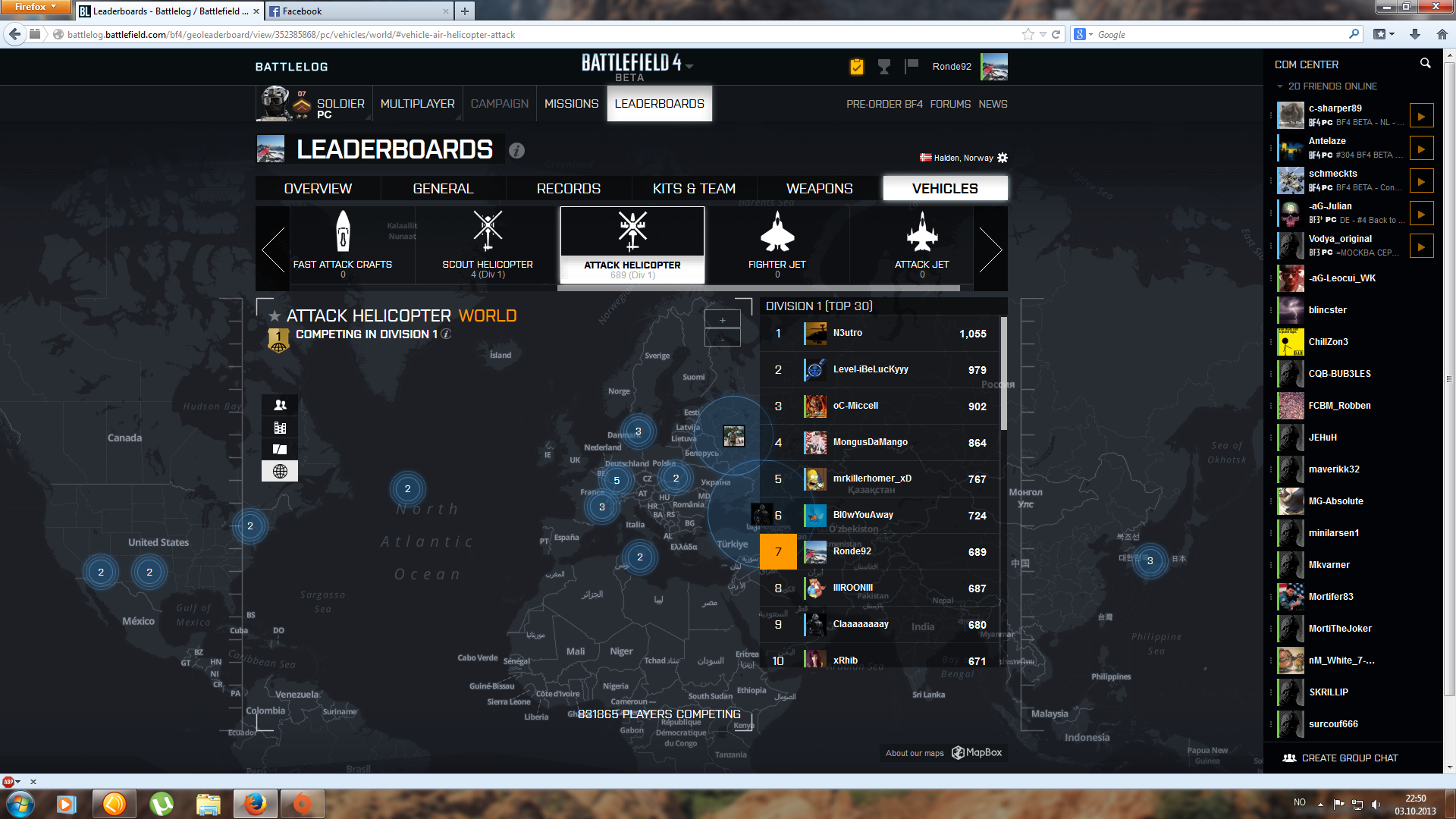Select Fighter Jet vehicle category
1456x819 pixels.
pyautogui.click(x=777, y=245)
